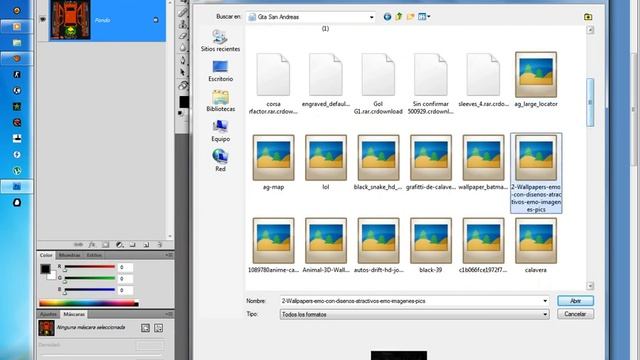Go up one folder level icon
This screenshot has height=360, width=640.
(x=399, y=17)
